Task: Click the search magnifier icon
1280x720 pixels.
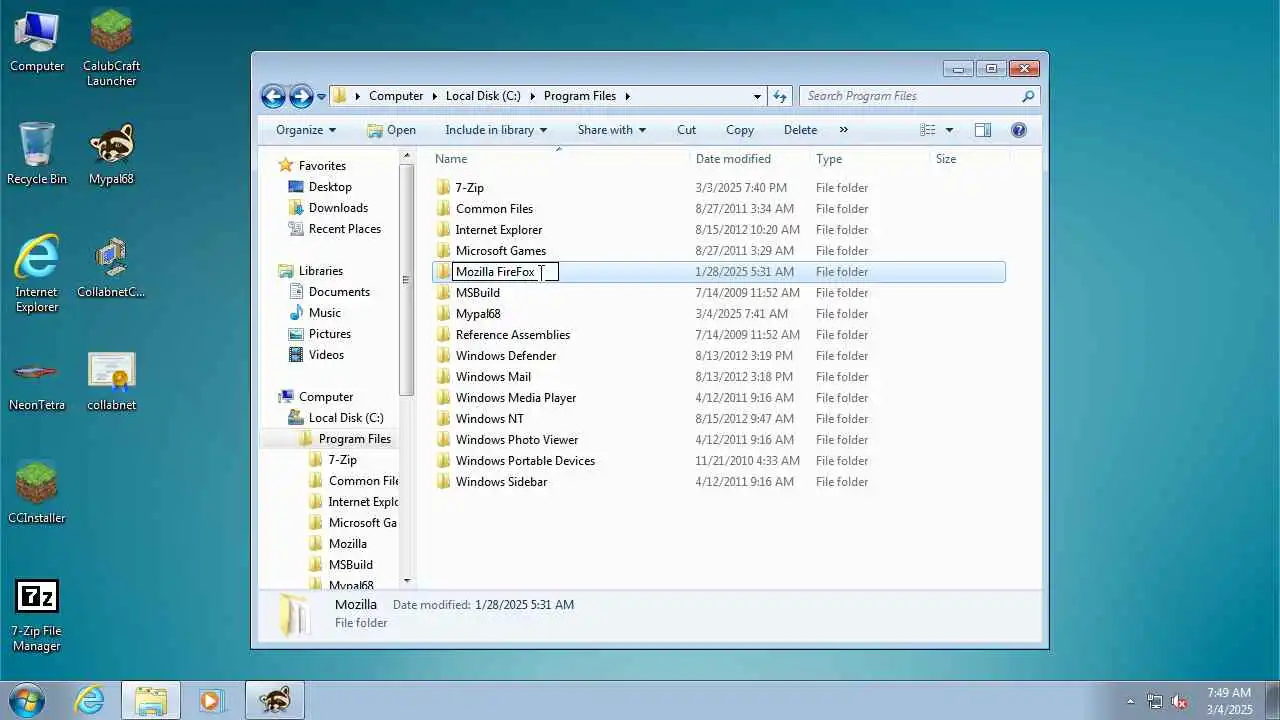Action: click(x=1027, y=96)
